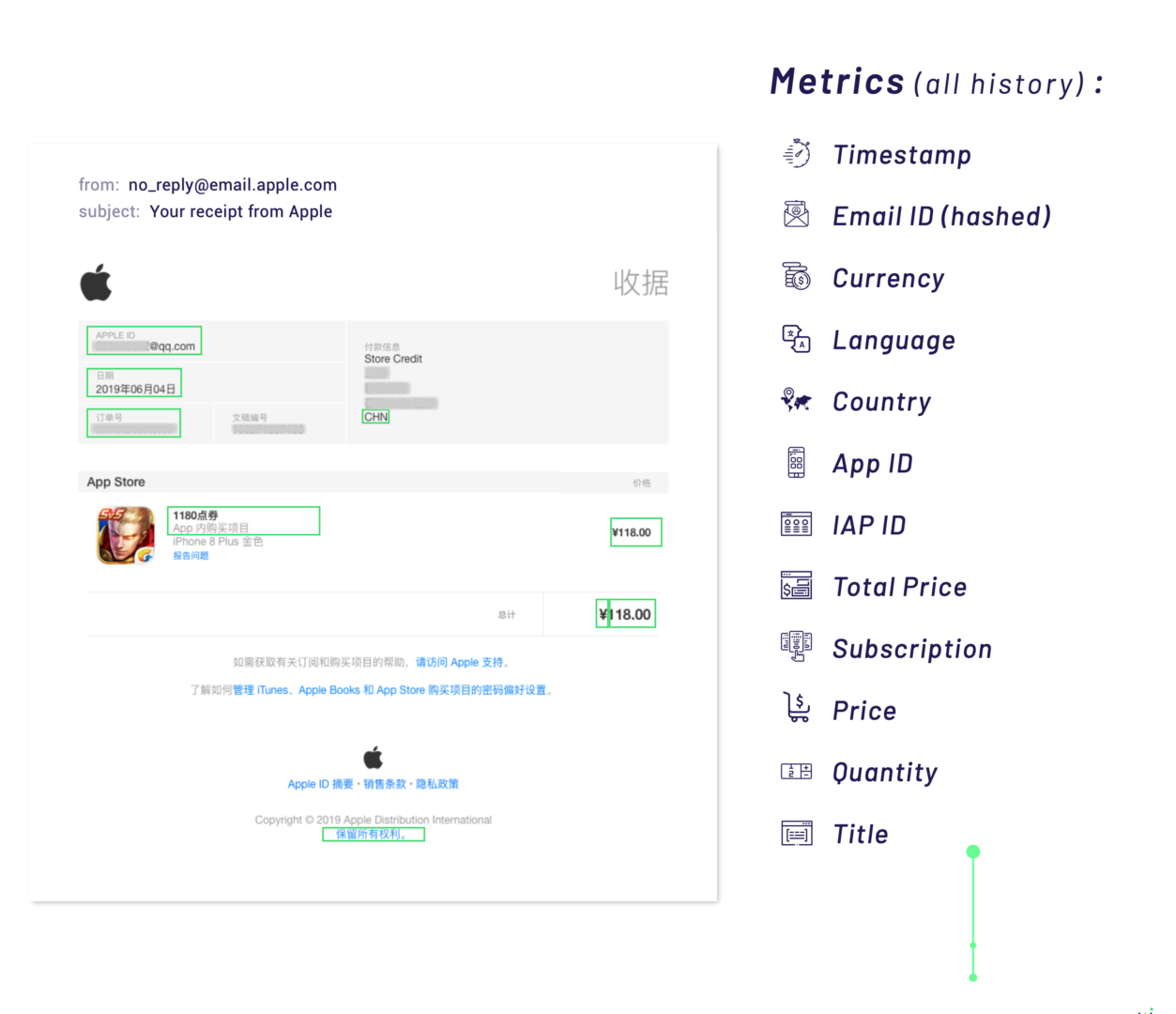Click the Copyright 2019 Apple Distribution International line
This screenshot has height=1014, width=1176.
click(374, 820)
